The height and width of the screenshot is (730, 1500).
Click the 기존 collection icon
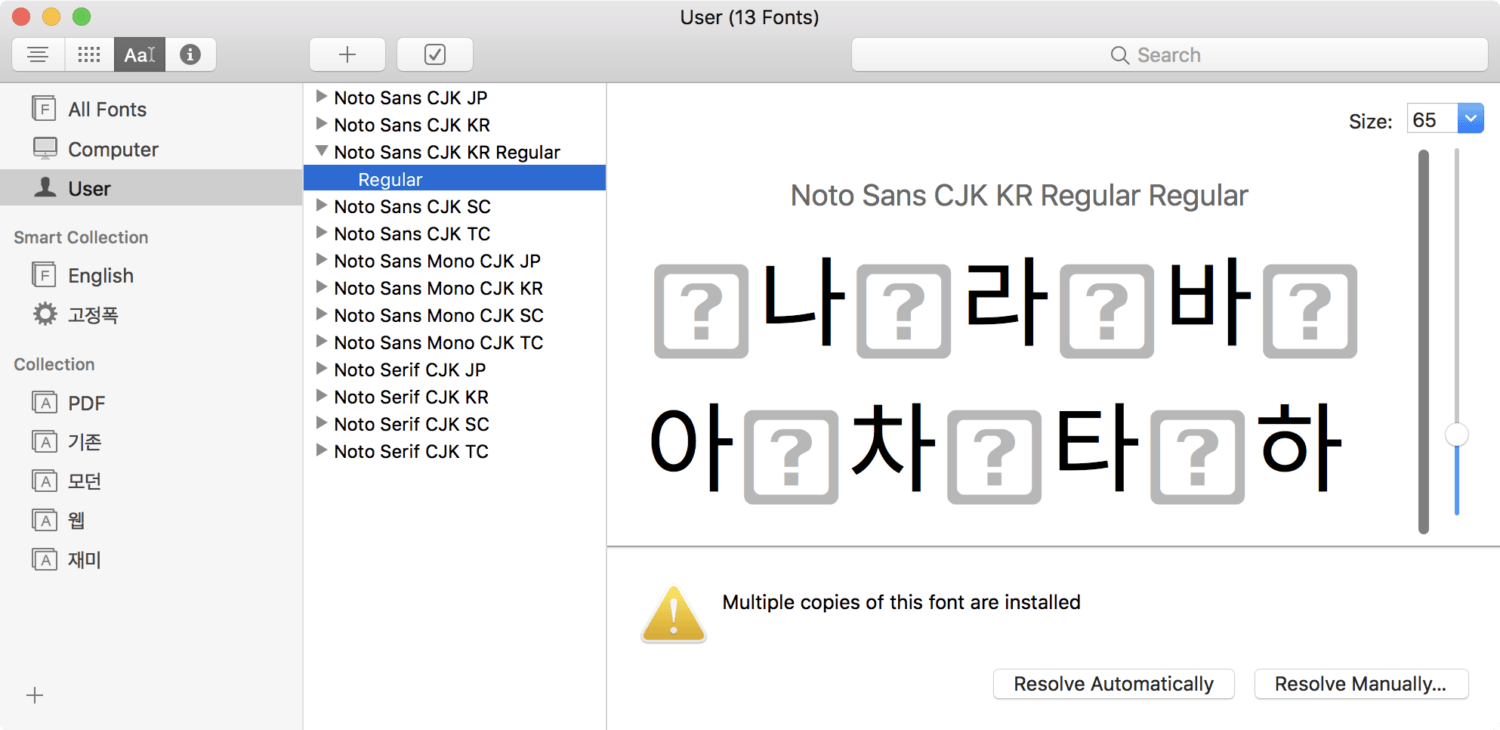[44, 442]
